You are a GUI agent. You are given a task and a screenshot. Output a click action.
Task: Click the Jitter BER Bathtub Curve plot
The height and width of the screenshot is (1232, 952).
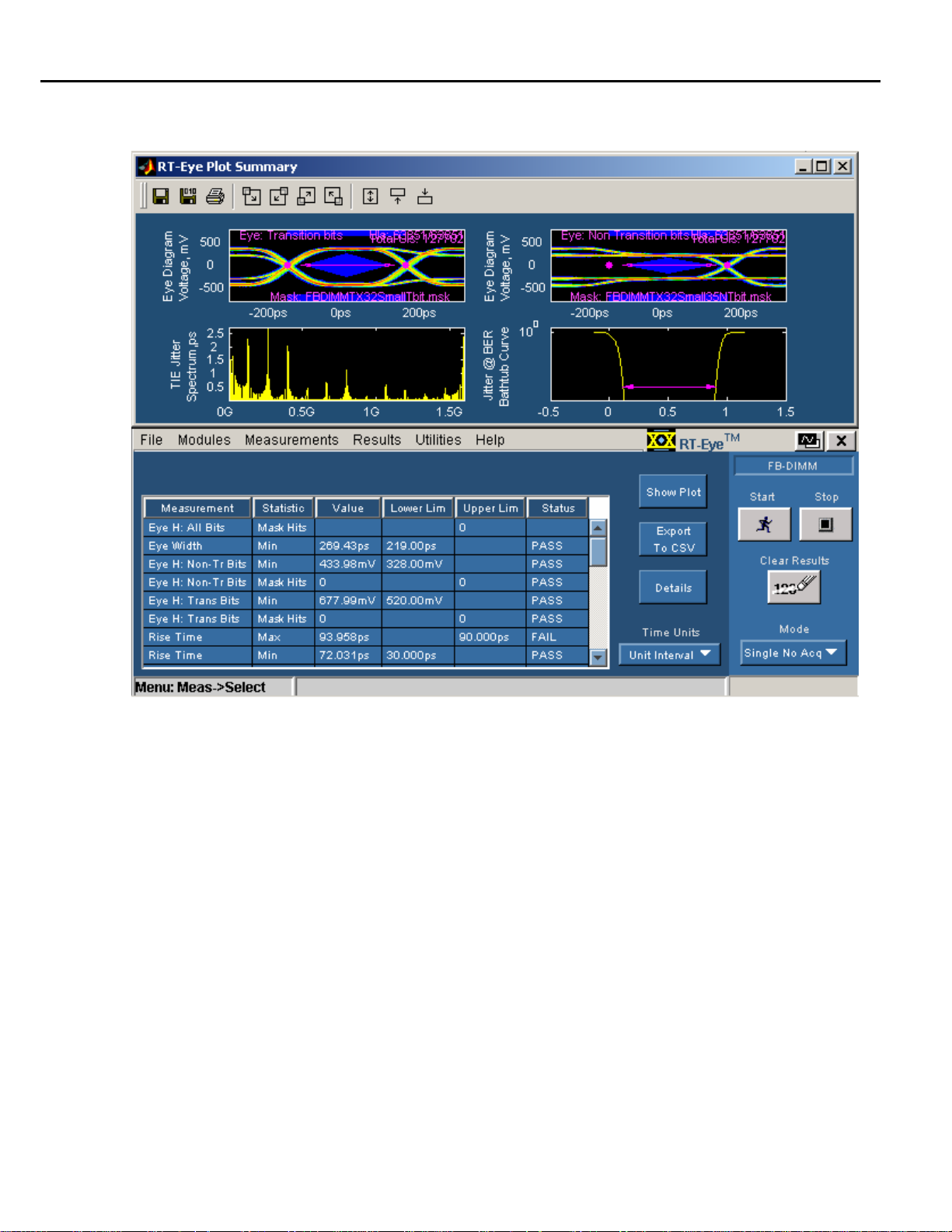[x=668, y=364]
